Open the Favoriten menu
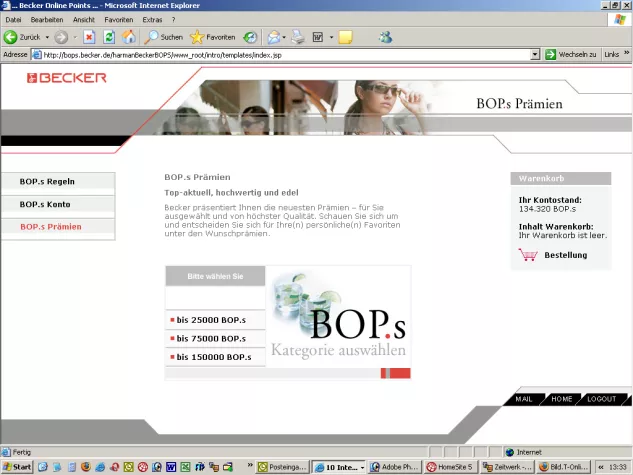The image size is (633, 475). click(119, 20)
